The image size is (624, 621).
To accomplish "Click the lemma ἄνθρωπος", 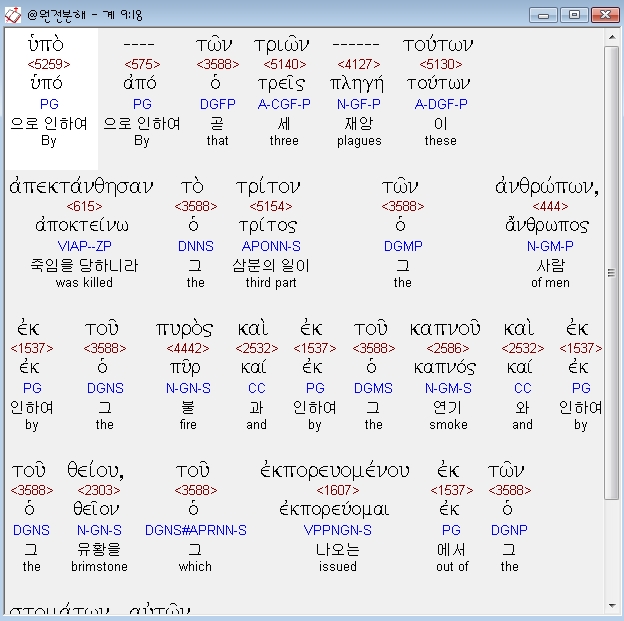I will (x=547, y=225).
